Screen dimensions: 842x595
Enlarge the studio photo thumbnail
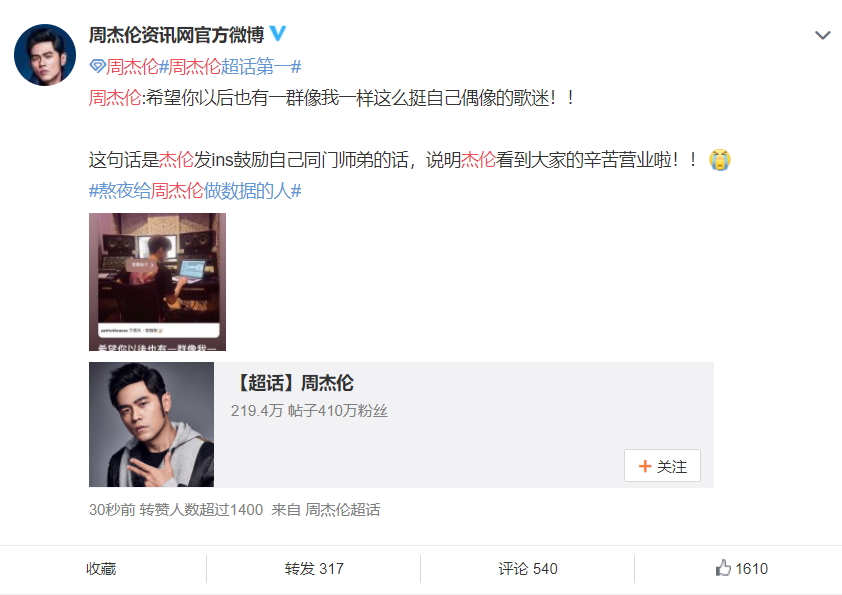click(x=157, y=282)
